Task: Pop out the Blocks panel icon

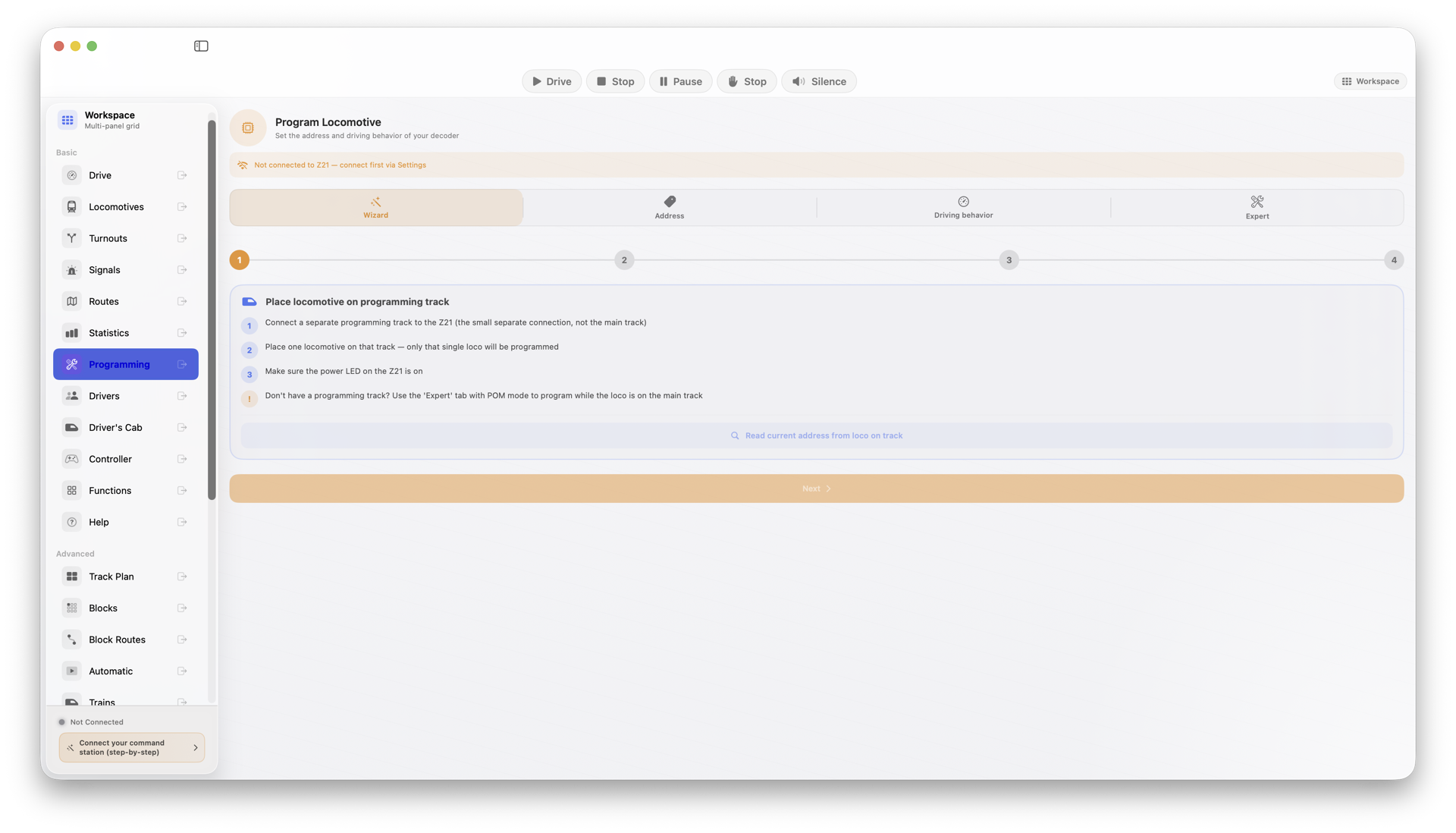Action: [182, 608]
